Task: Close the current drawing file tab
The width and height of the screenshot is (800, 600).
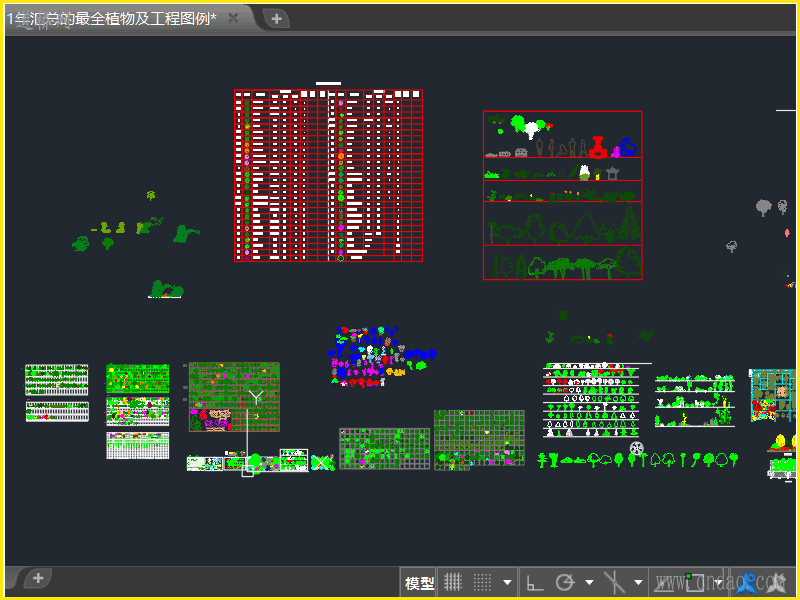Action: pos(233,18)
